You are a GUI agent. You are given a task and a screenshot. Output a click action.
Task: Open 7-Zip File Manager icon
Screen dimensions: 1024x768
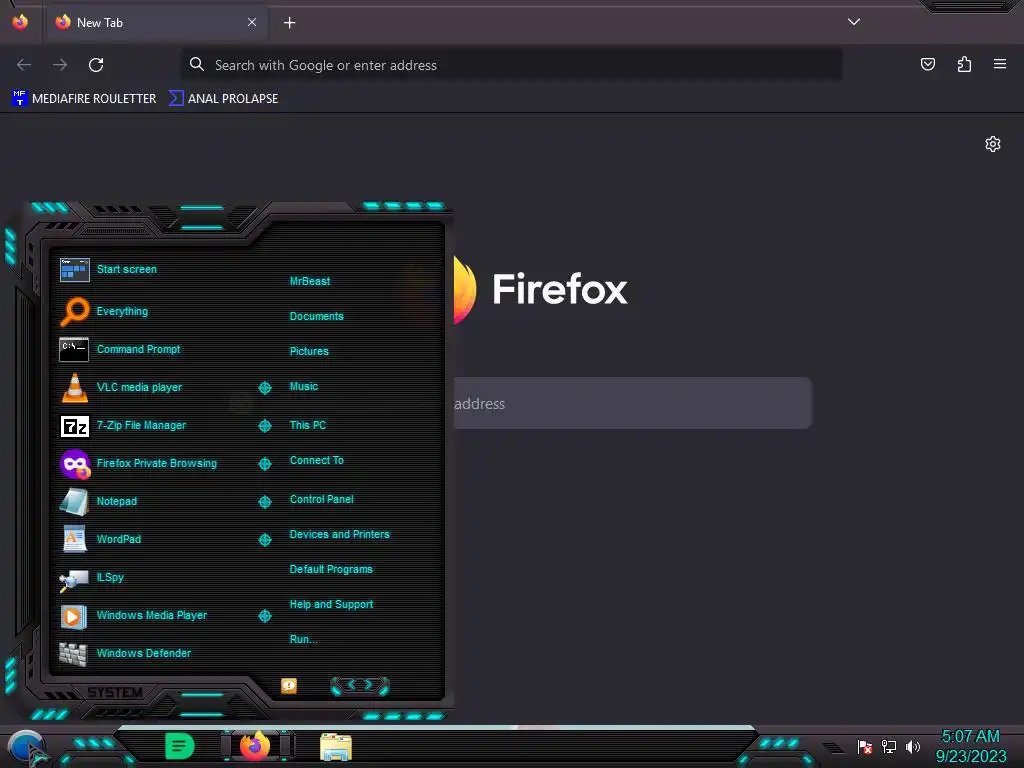click(74, 426)
